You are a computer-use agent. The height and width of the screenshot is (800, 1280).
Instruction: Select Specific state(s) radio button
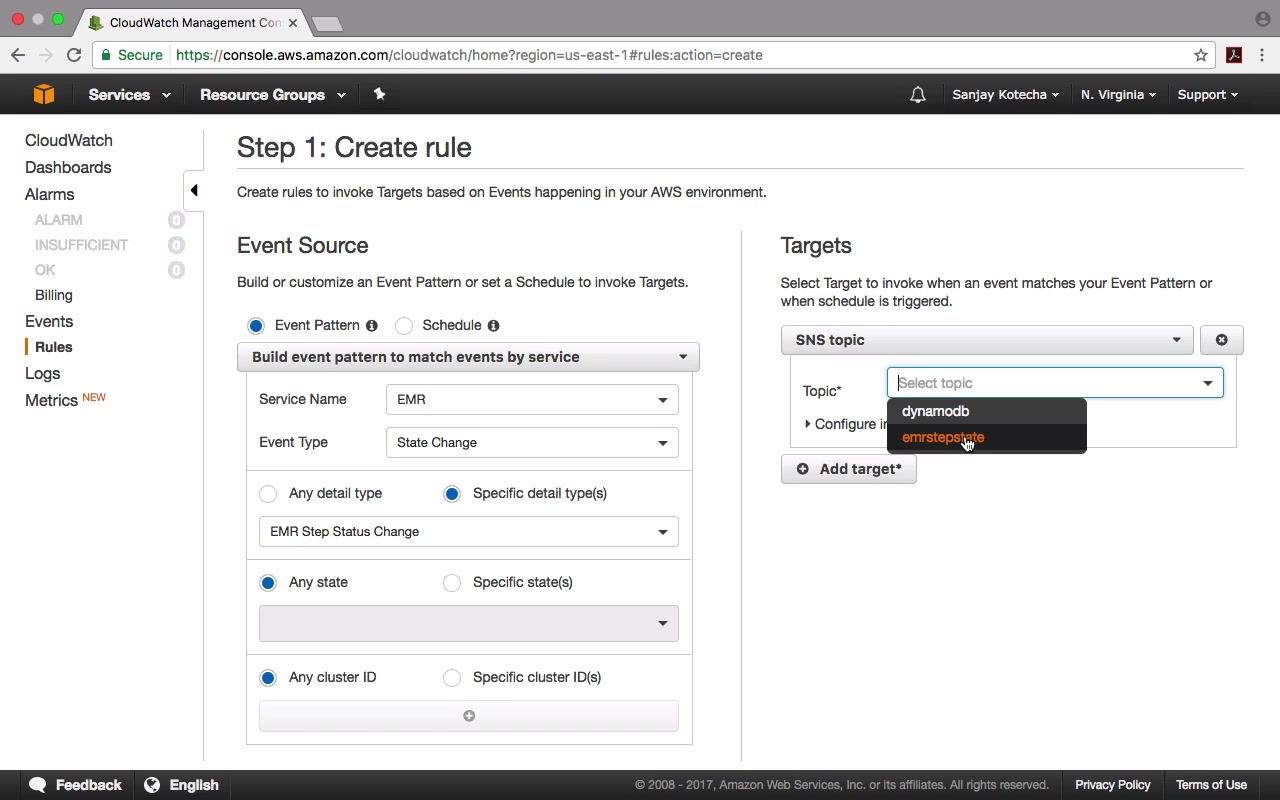452,583
